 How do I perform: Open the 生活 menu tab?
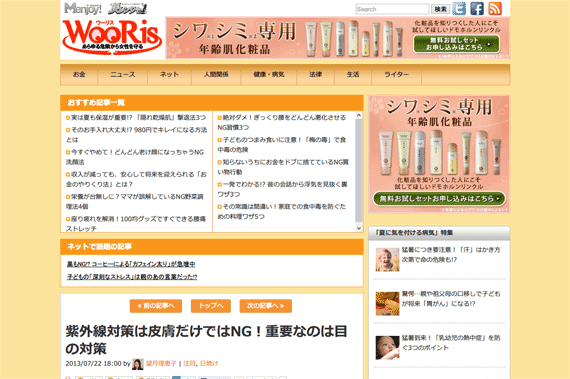[353, 74]
